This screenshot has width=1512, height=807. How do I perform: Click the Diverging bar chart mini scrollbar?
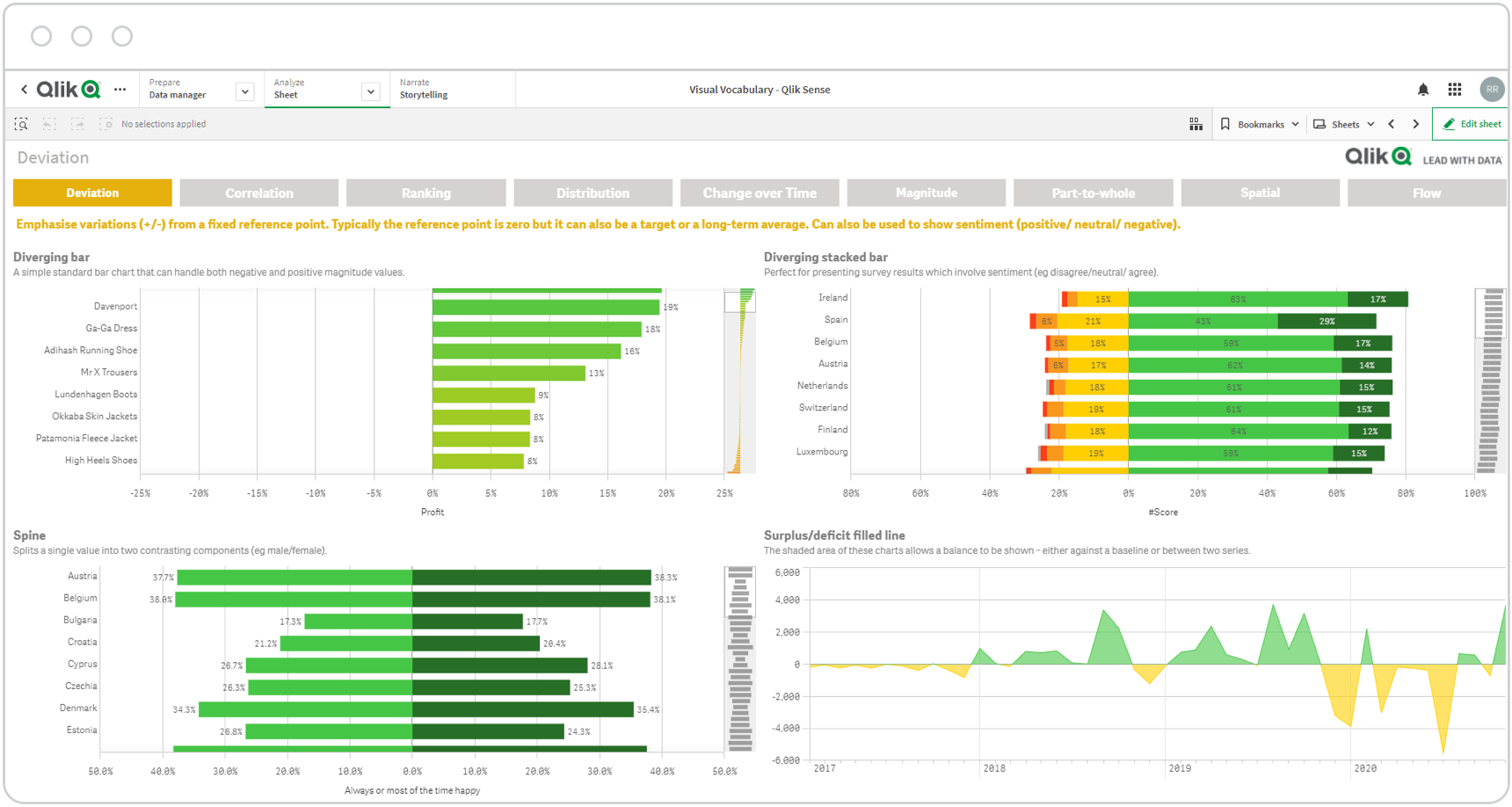pos(740,382)
